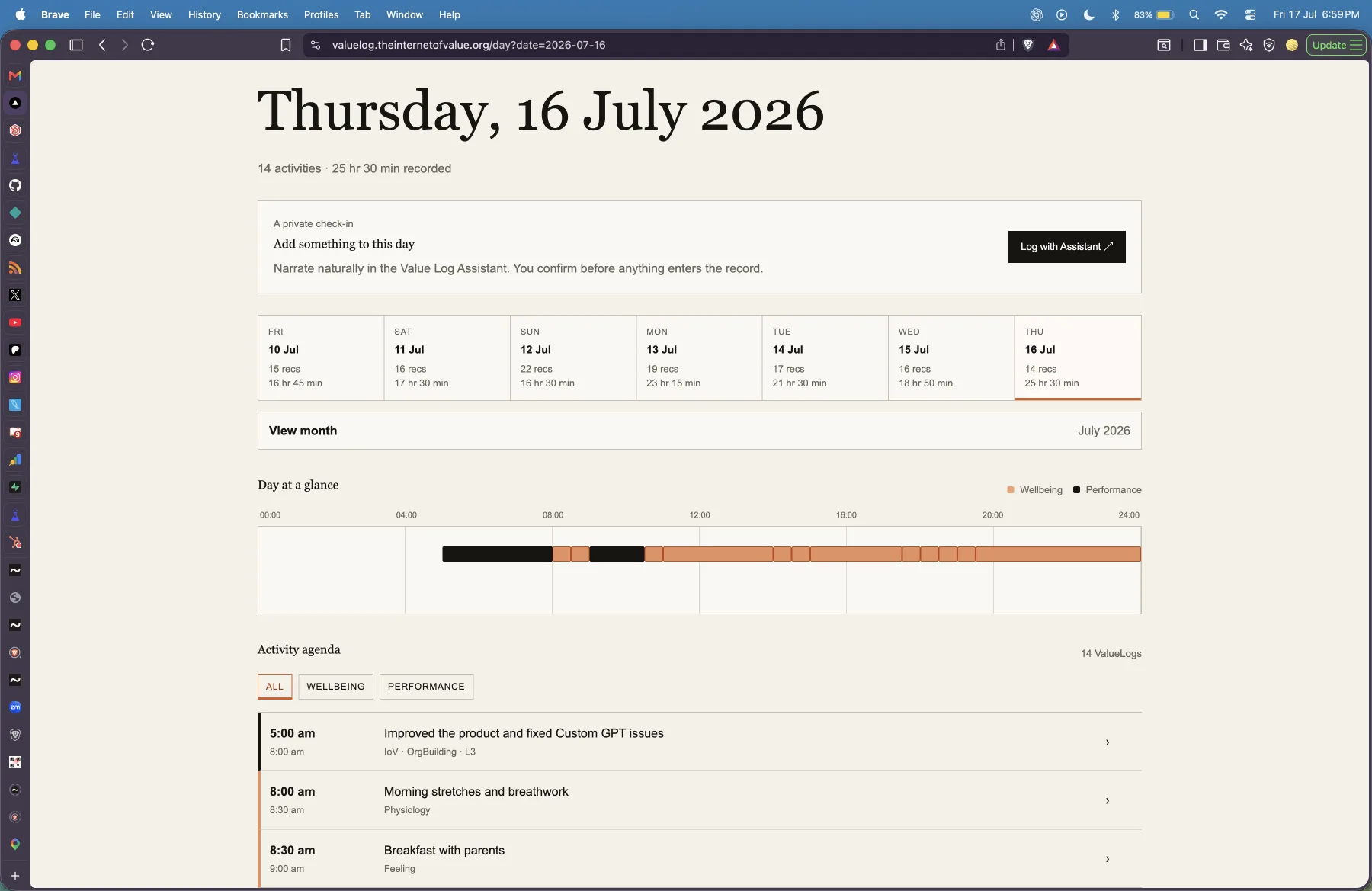This screenshot has width=1372, height=891.
Task: Open ChatGPT menu bar icon
Action: [1037, 14]
